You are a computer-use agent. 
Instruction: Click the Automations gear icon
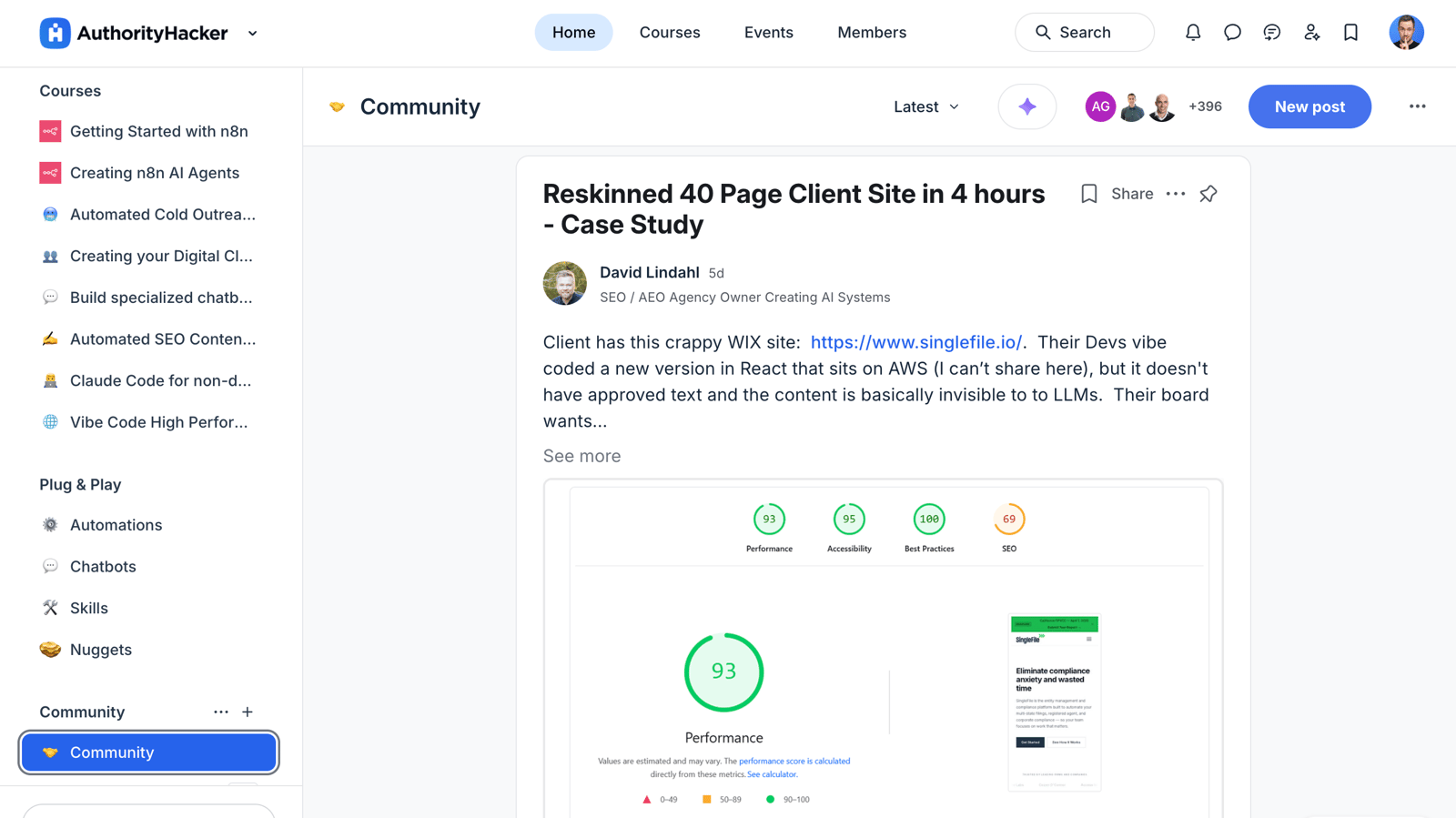(50, 525)
